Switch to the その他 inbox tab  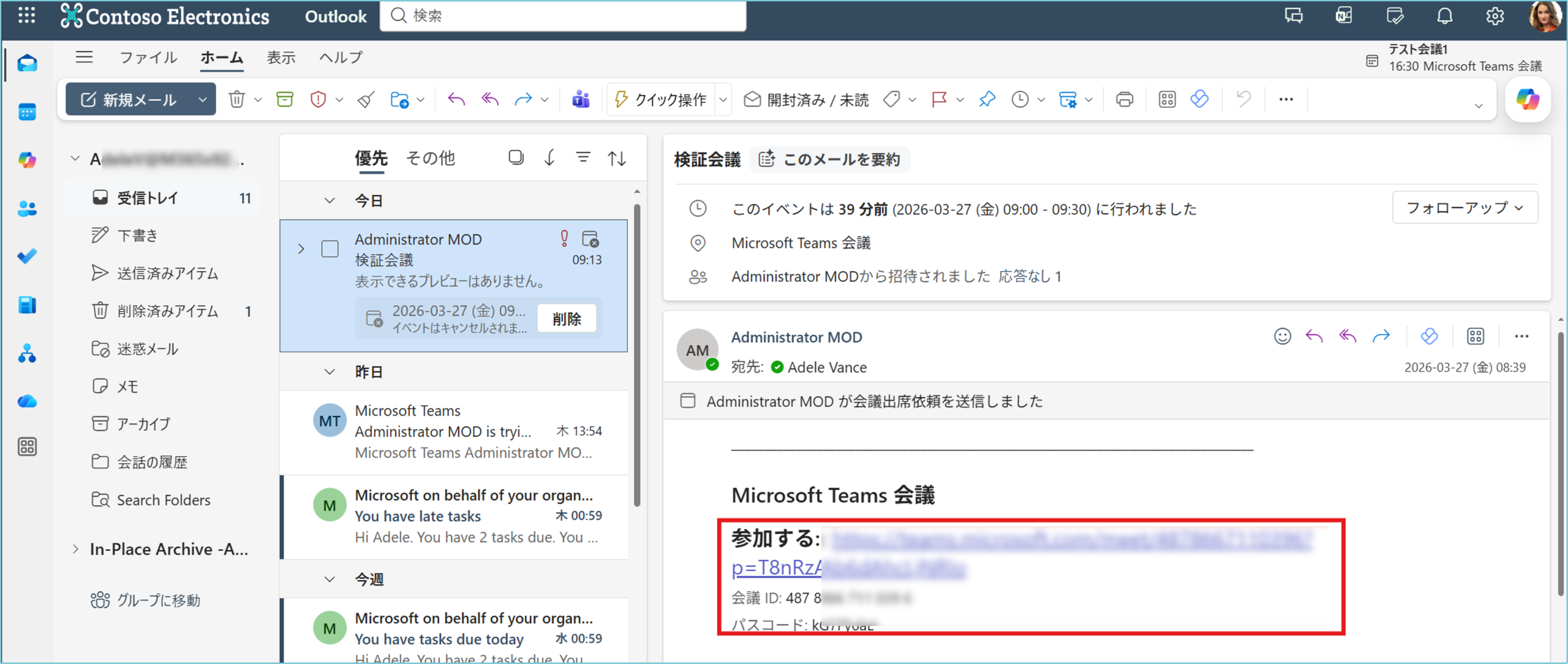(430, 158)
